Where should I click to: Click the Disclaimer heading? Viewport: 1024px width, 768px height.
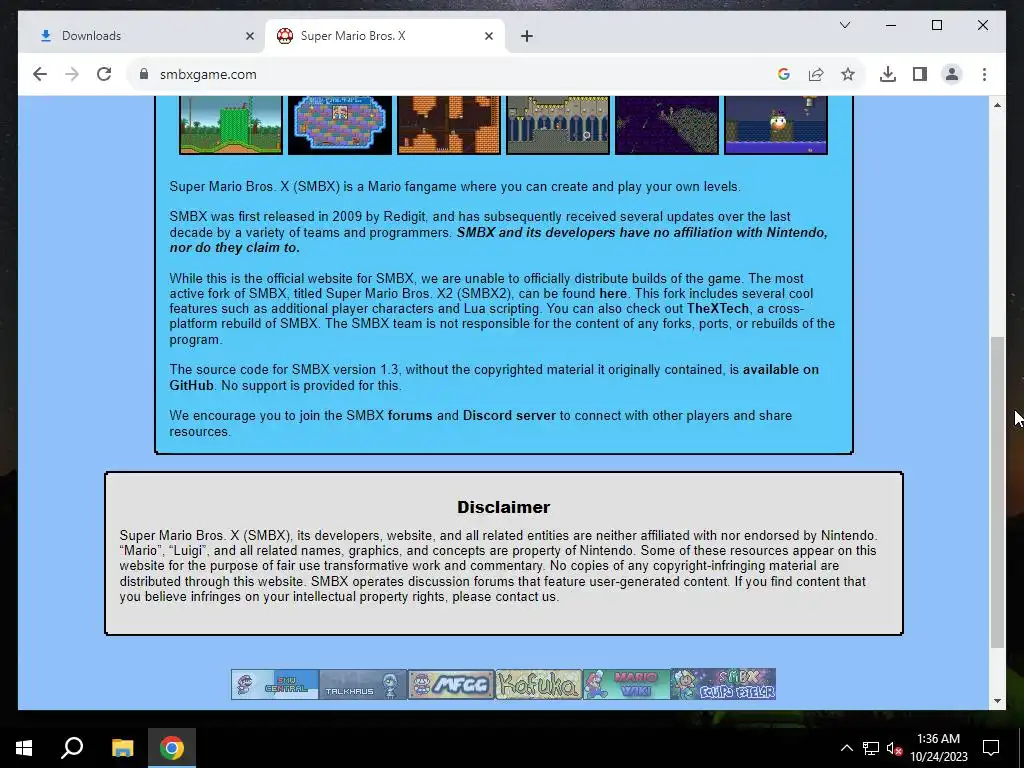point(504,507)
